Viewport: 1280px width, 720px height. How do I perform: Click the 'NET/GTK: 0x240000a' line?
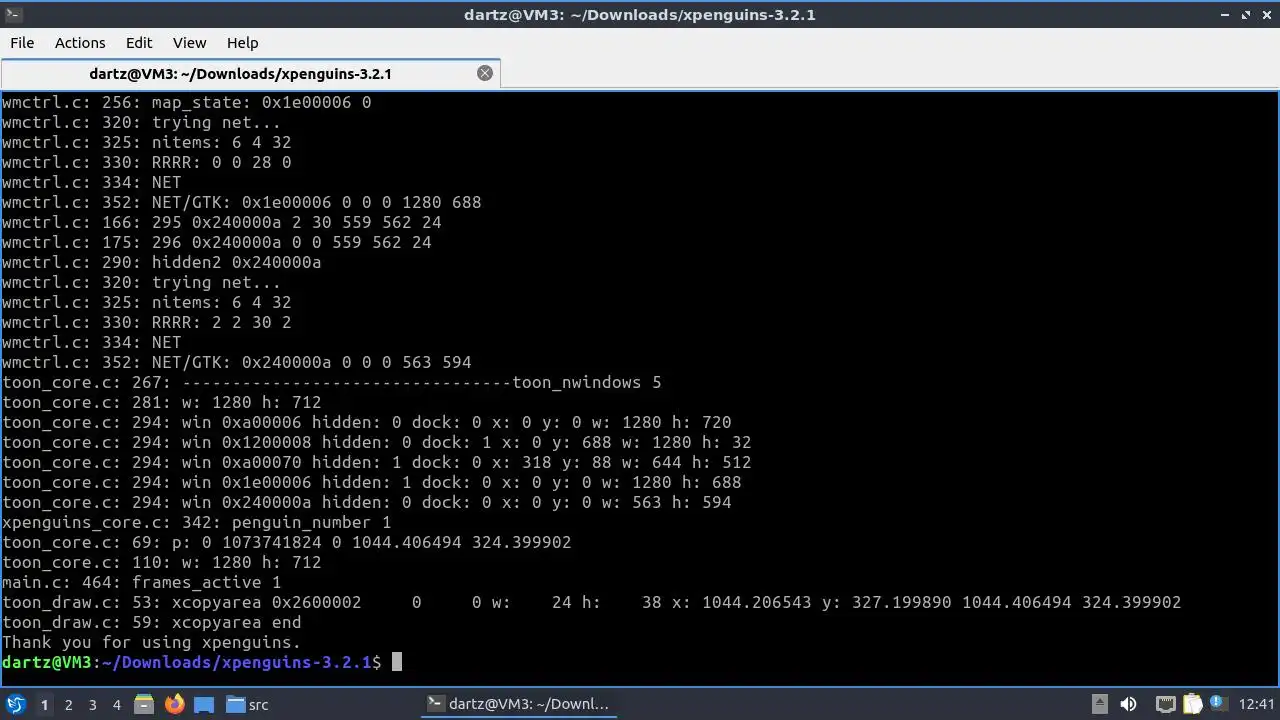236,362
